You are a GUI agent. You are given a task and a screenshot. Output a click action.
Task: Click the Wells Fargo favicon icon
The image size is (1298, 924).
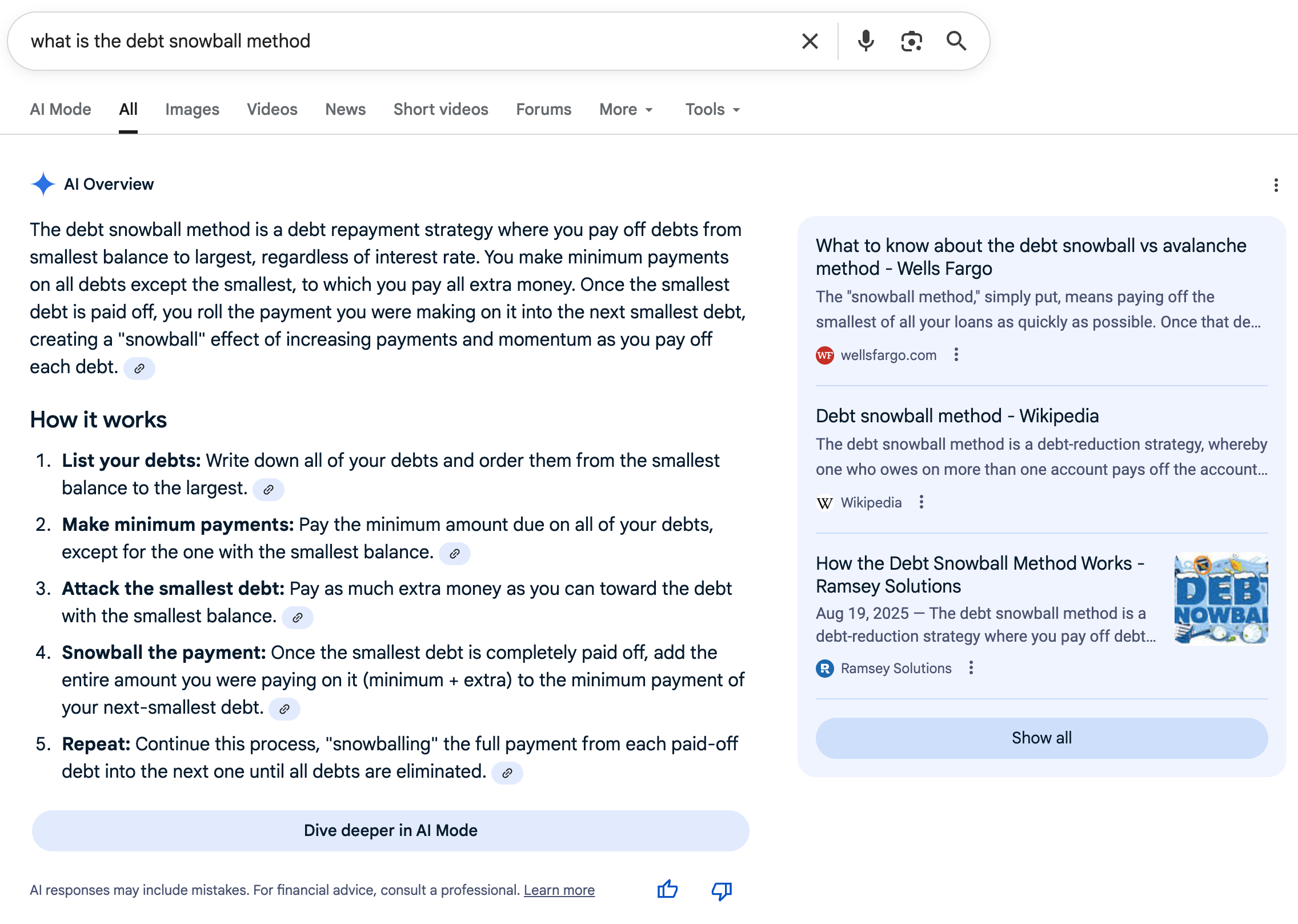click(x=825, y=355)
